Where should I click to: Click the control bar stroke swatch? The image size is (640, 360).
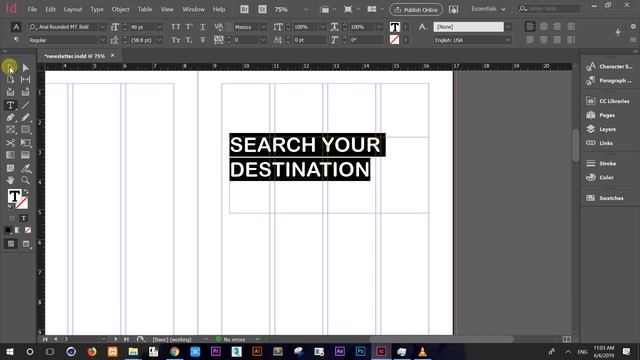tap(394, 40)
